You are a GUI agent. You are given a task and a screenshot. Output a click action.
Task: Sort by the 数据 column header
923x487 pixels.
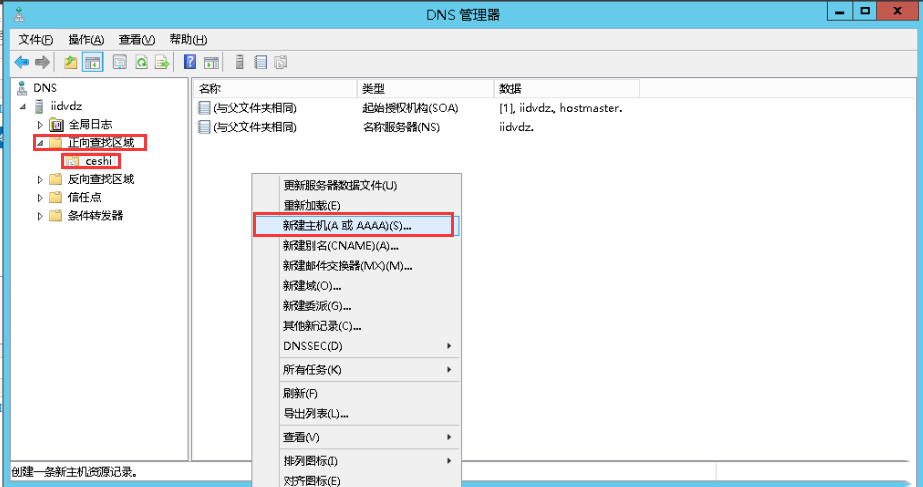click(x=566, y=89)
